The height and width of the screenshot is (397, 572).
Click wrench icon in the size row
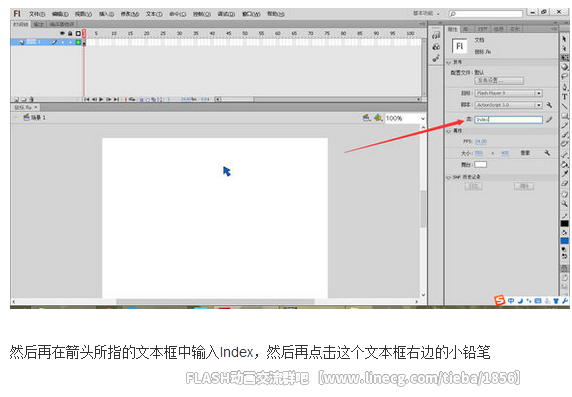[547, 153]
